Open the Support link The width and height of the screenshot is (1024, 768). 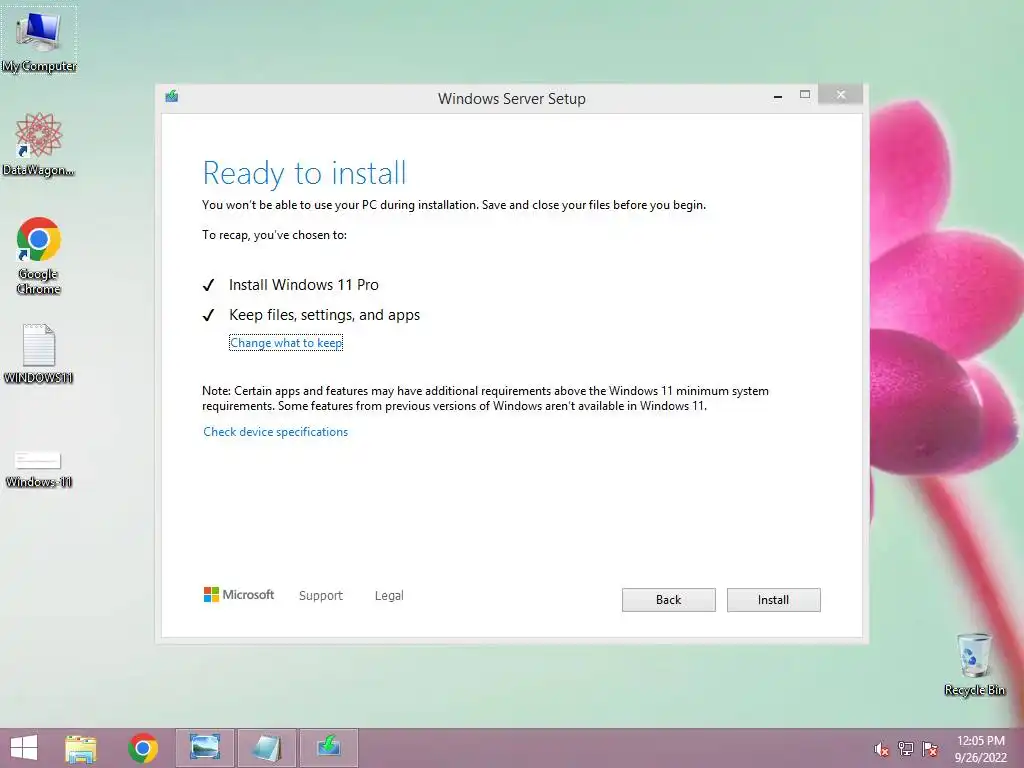[321, 596]
